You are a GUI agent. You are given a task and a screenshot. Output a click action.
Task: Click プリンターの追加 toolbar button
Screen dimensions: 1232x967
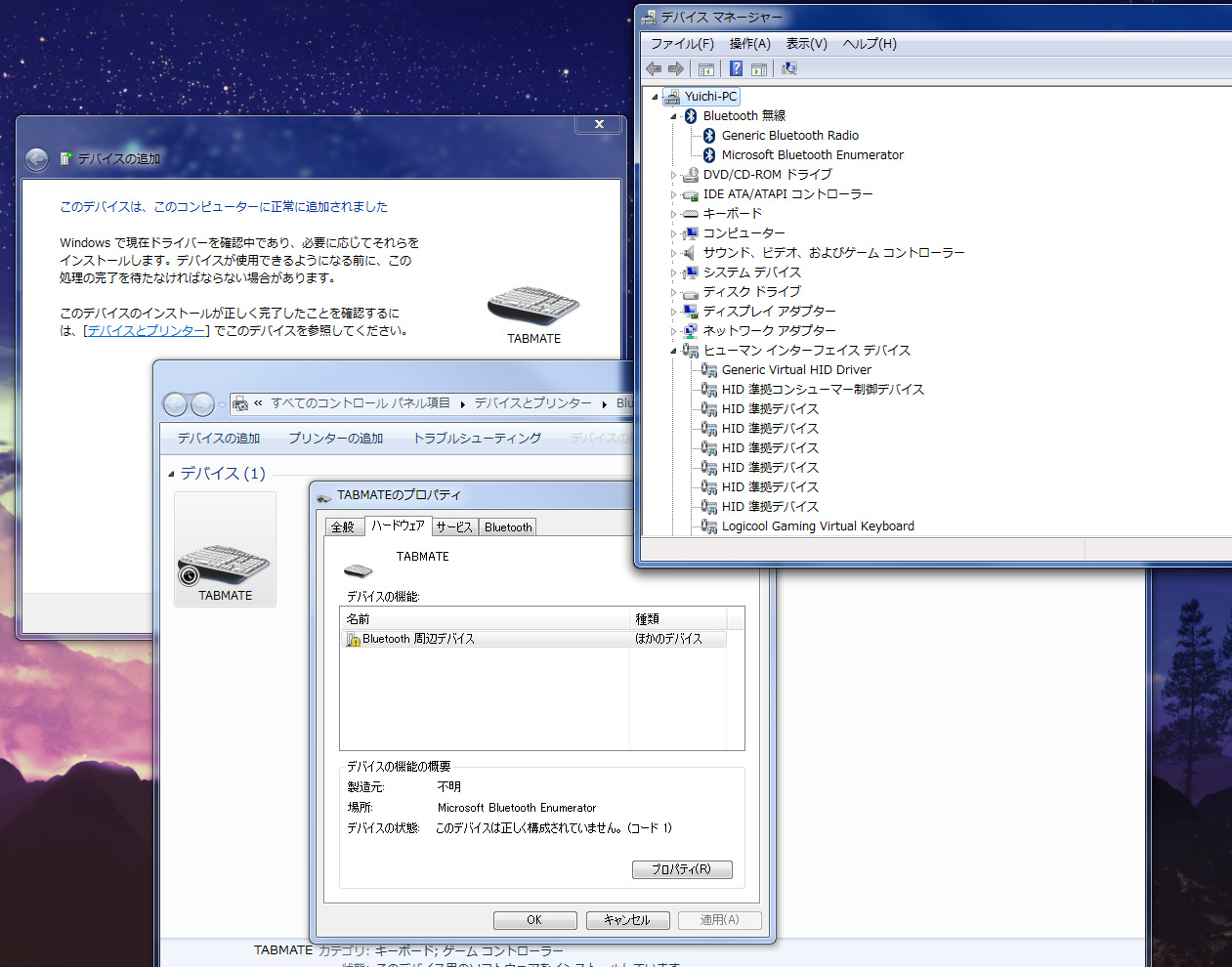tap(336, 439)
